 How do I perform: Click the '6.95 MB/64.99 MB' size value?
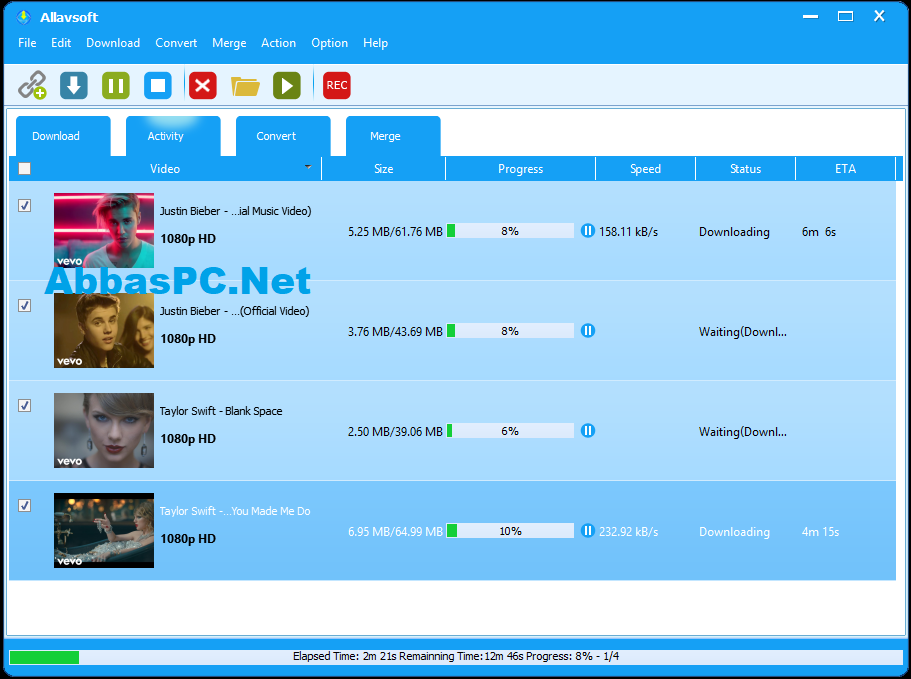[395, 531]
